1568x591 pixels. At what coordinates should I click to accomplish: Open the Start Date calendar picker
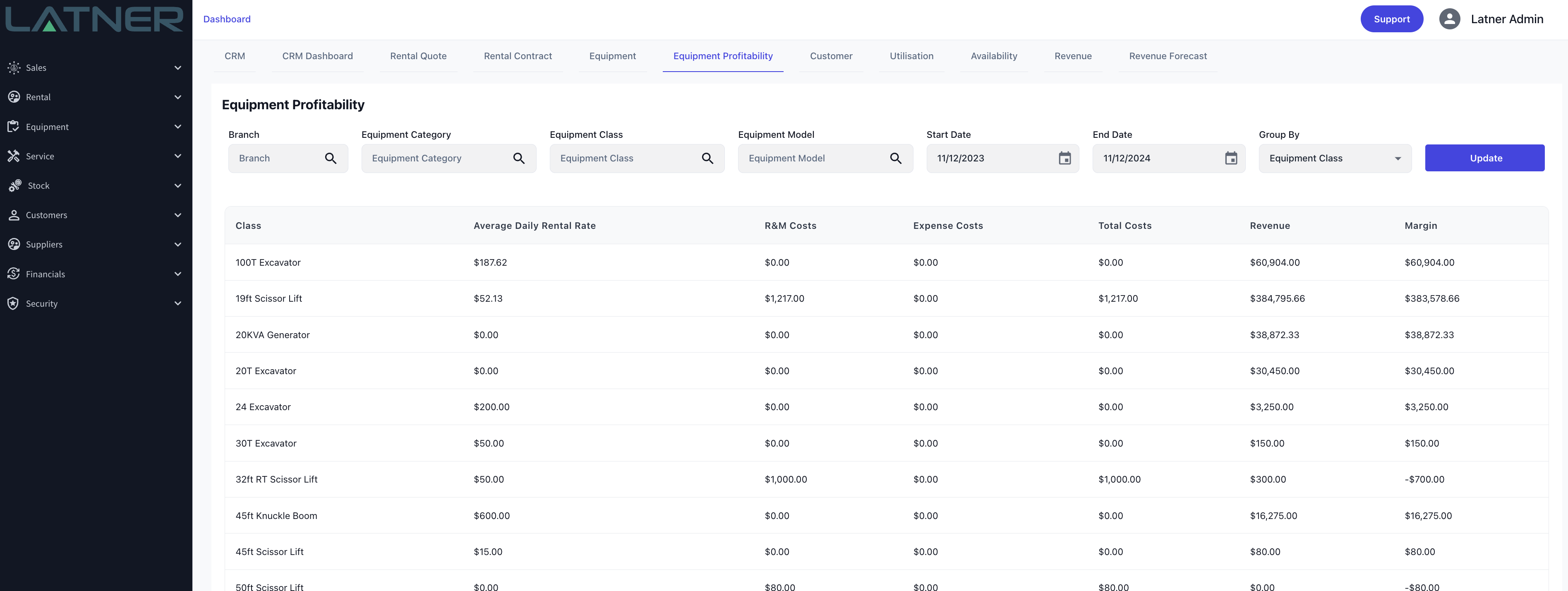[1064, 158]
